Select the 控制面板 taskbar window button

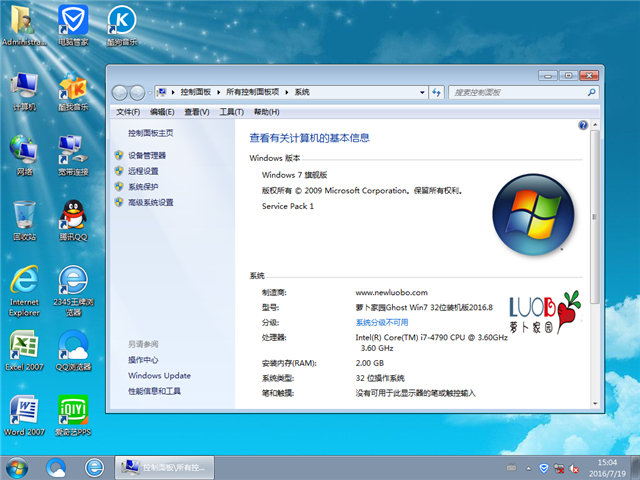pos(164,468)
